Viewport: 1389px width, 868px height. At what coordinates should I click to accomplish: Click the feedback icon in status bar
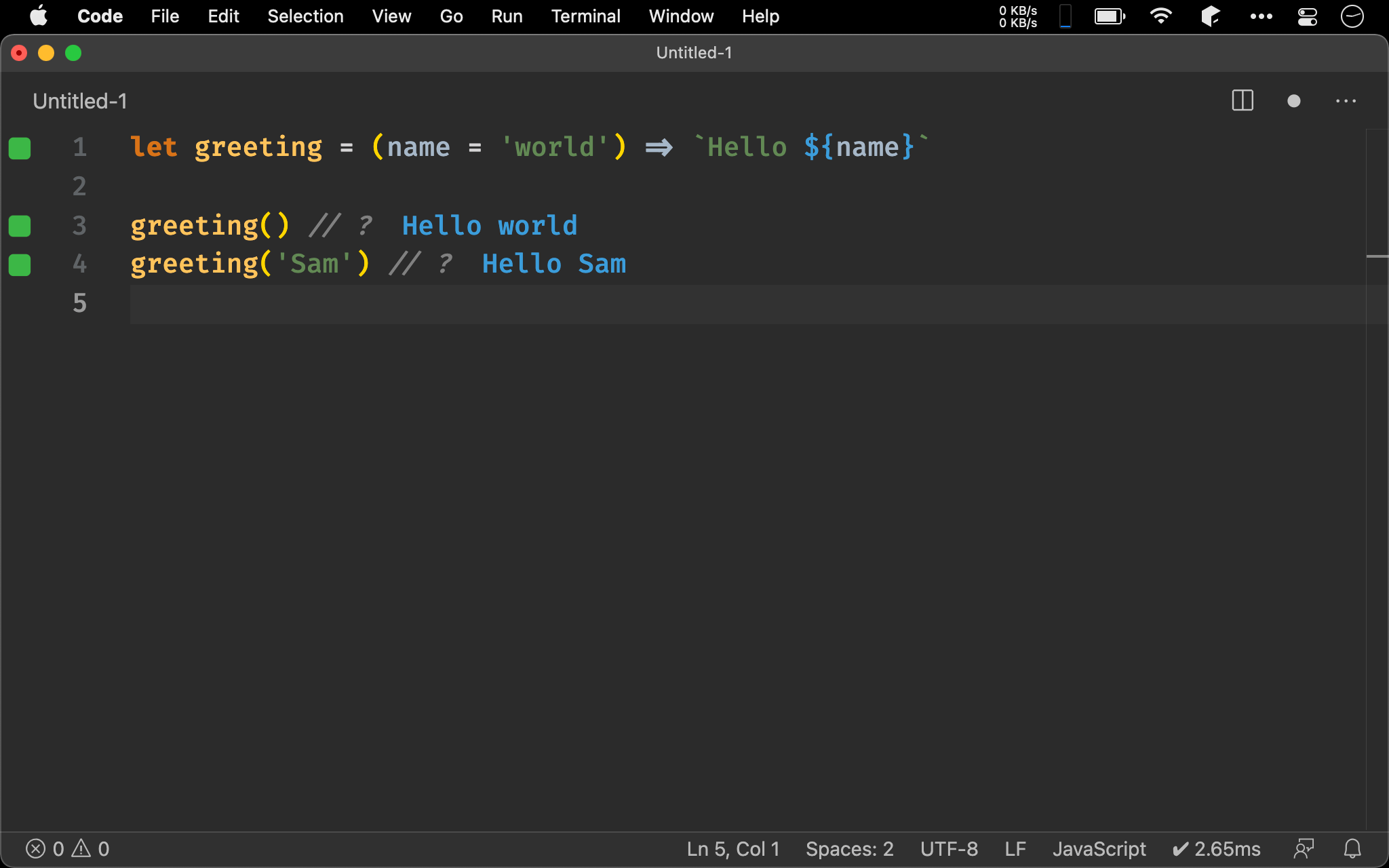[1304, 848]
